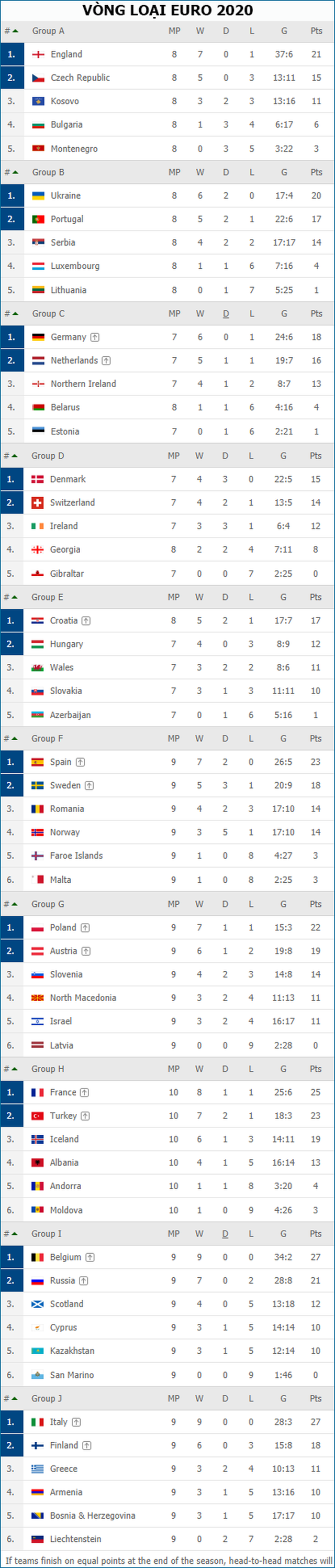This screenshot has height=1568, width=335.
Task: Click the promotion arrow icon beside Turkey
Action: [86, 1116]
